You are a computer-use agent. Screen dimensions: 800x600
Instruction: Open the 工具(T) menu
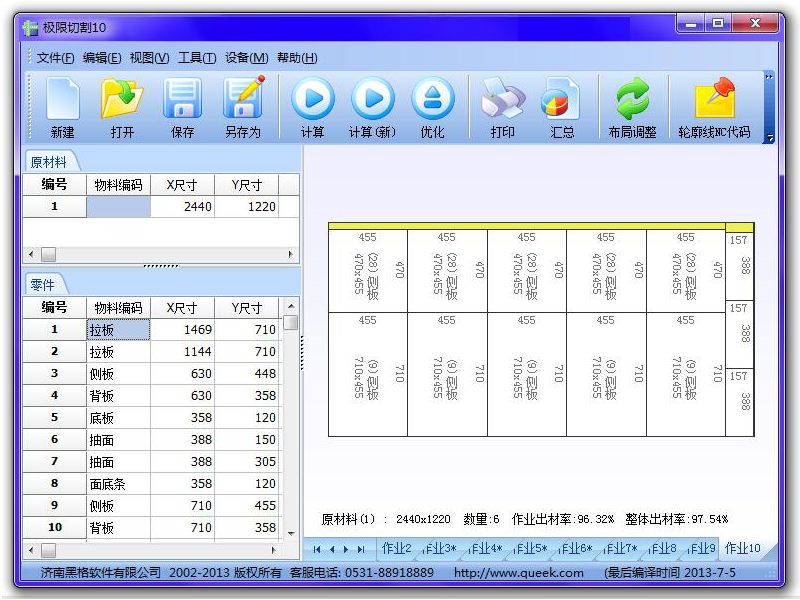pos(196,58)
